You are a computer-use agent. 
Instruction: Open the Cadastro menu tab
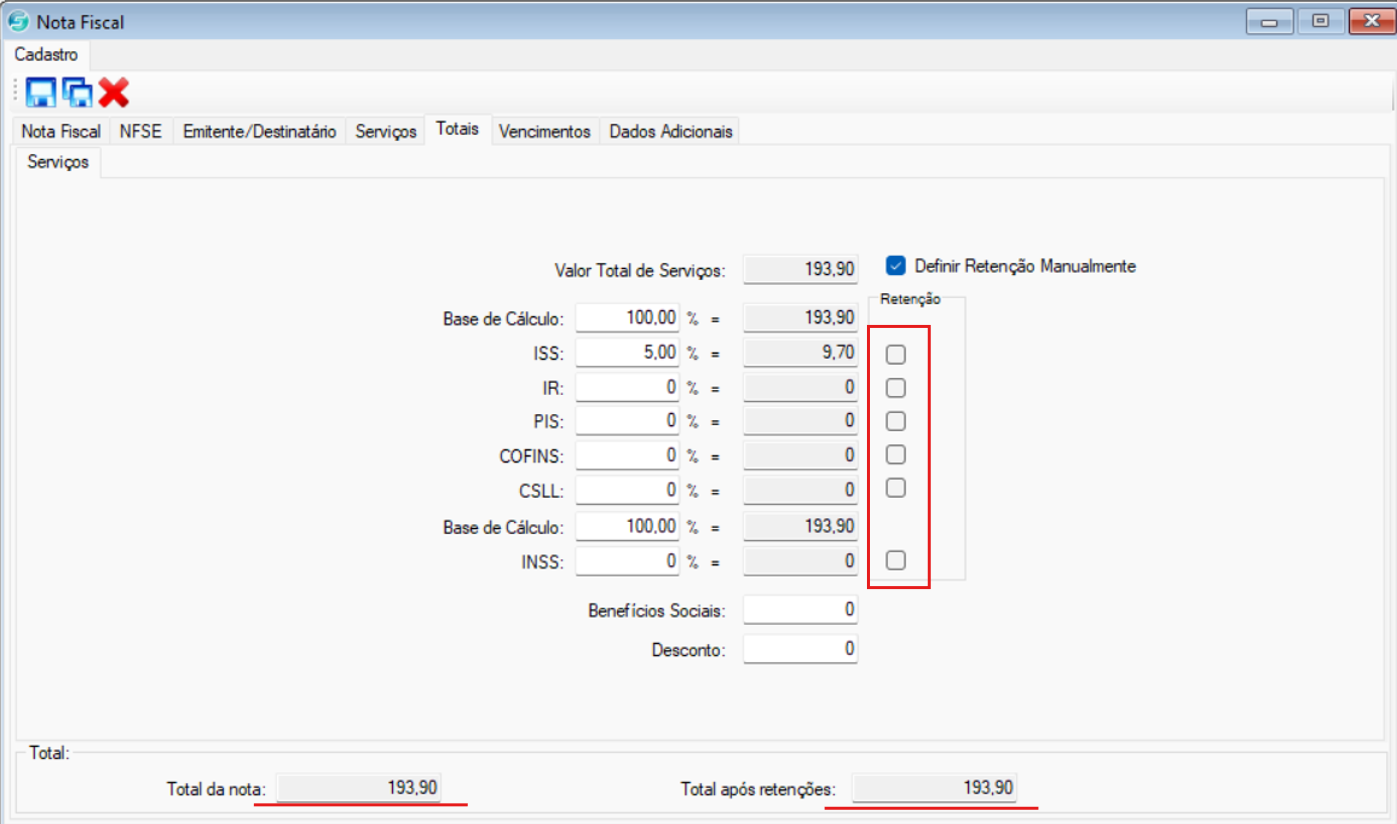coord(46,55)
